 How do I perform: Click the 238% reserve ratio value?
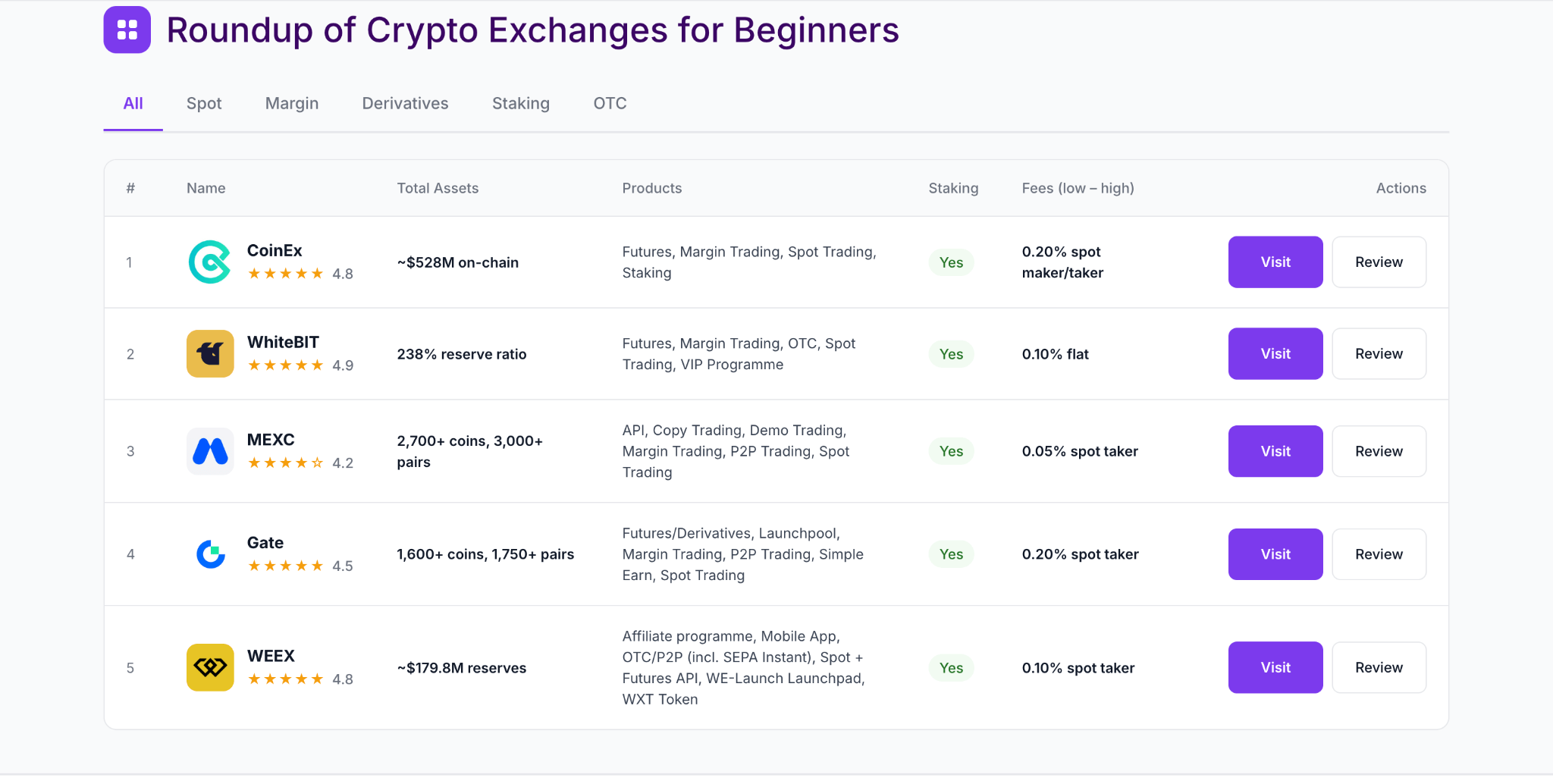pyautogui.click(x=461, y=354)
